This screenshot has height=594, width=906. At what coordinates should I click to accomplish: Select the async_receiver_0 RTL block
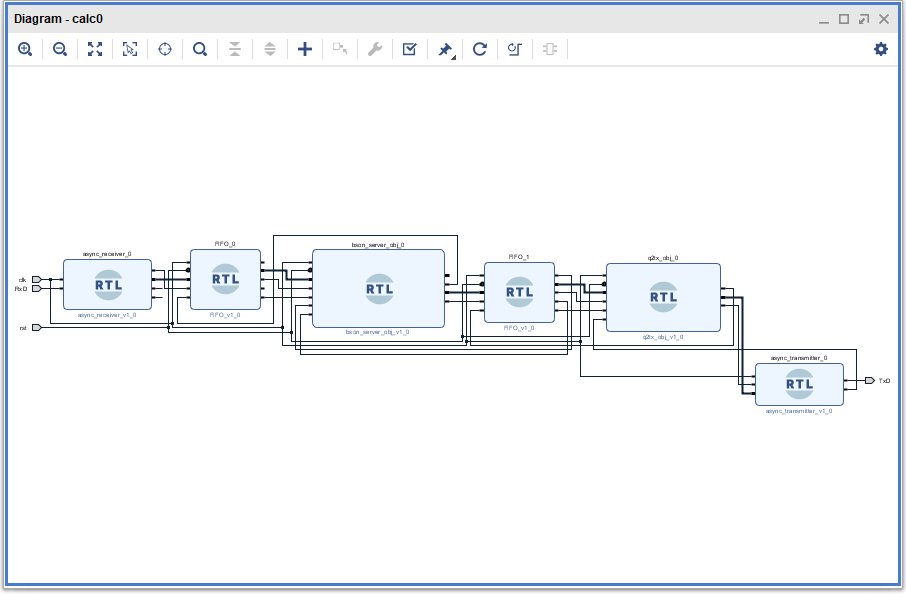[108, 285]
